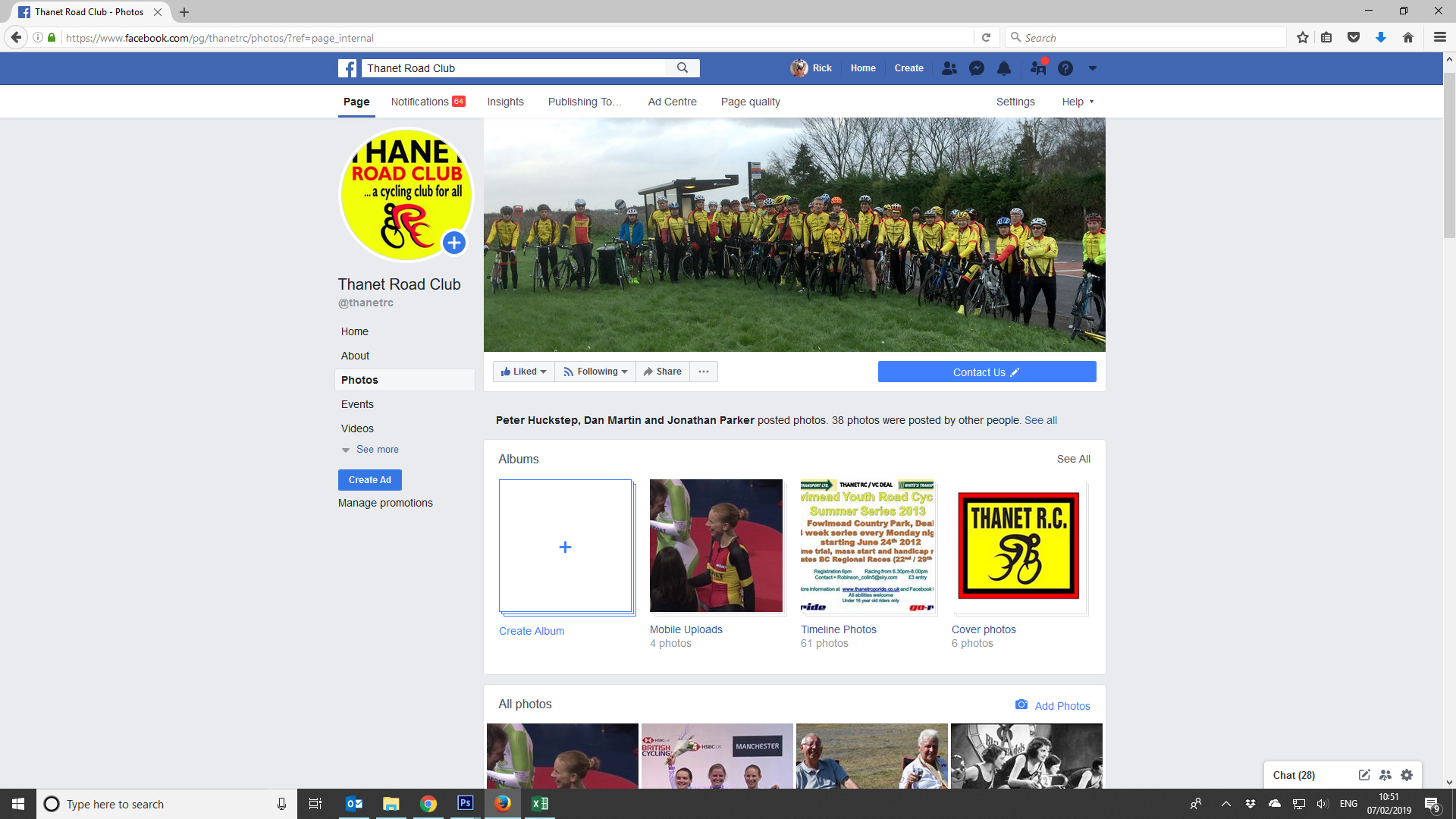This screenshot has height=819, width=1456.
Task: Save page to Pocket icon
Action: pyautogui.click(x=1354, y=37)
